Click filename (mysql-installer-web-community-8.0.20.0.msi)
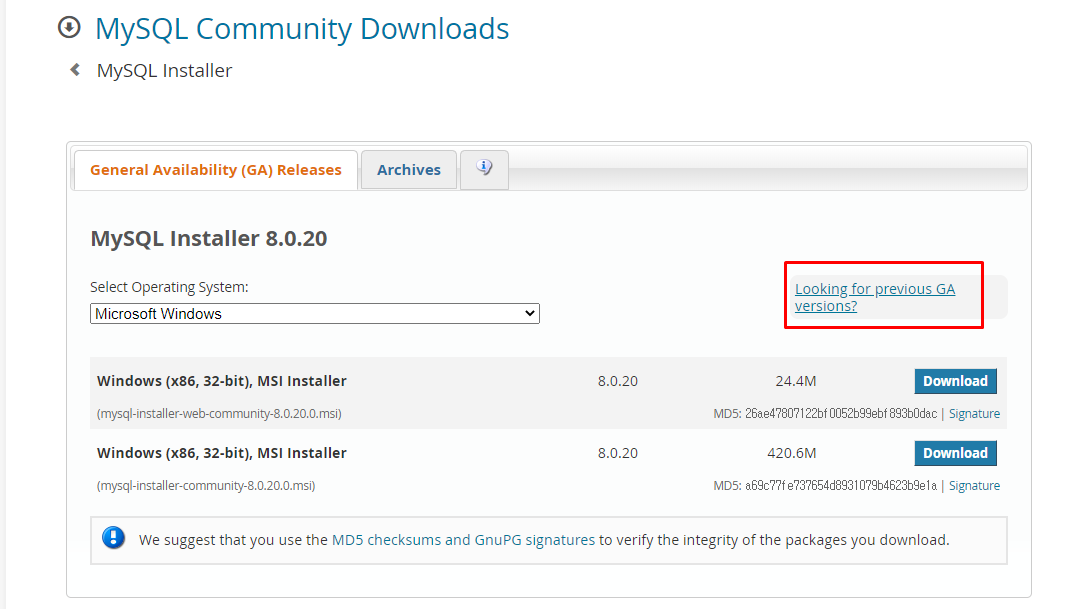Viewport: 1066px width, 609px height. (219, 413)
